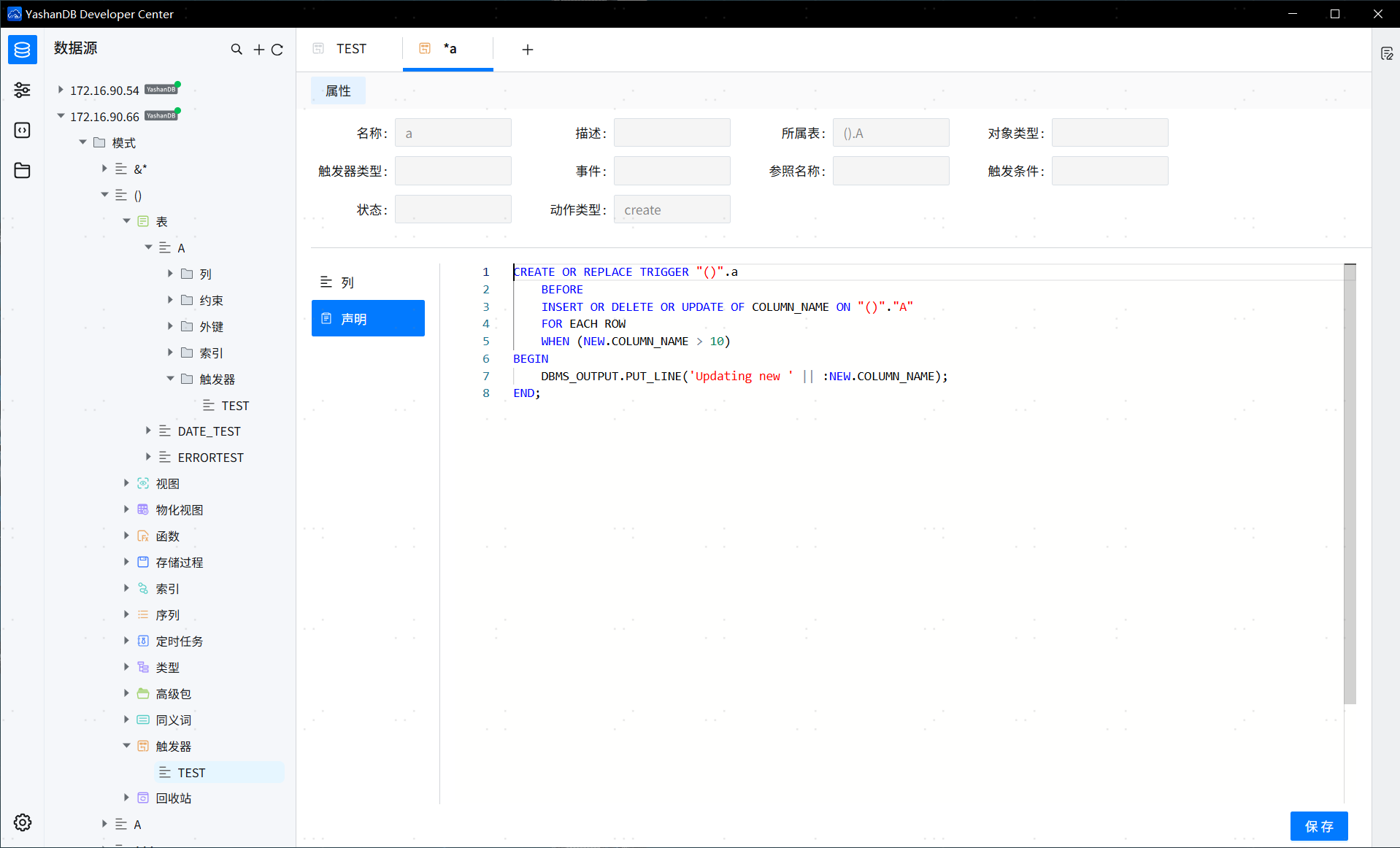Open the file manager folder icon in sidebar

tap(22, 170)
